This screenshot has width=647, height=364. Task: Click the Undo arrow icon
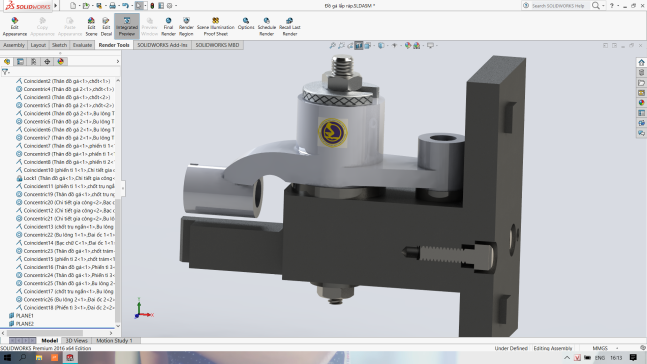(x=125, y=6)
